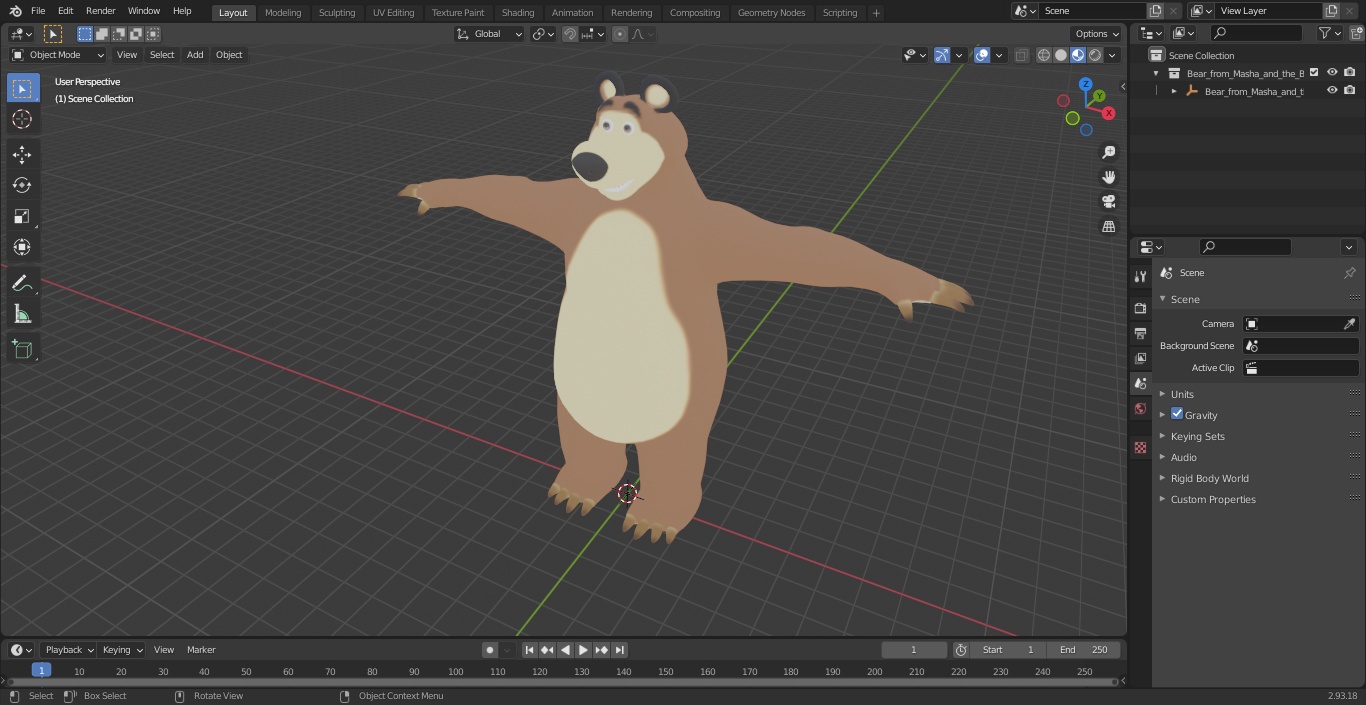1366x705 pixels.
Task: Expand the Keying Sets panel
Action: click(1197, 436)
